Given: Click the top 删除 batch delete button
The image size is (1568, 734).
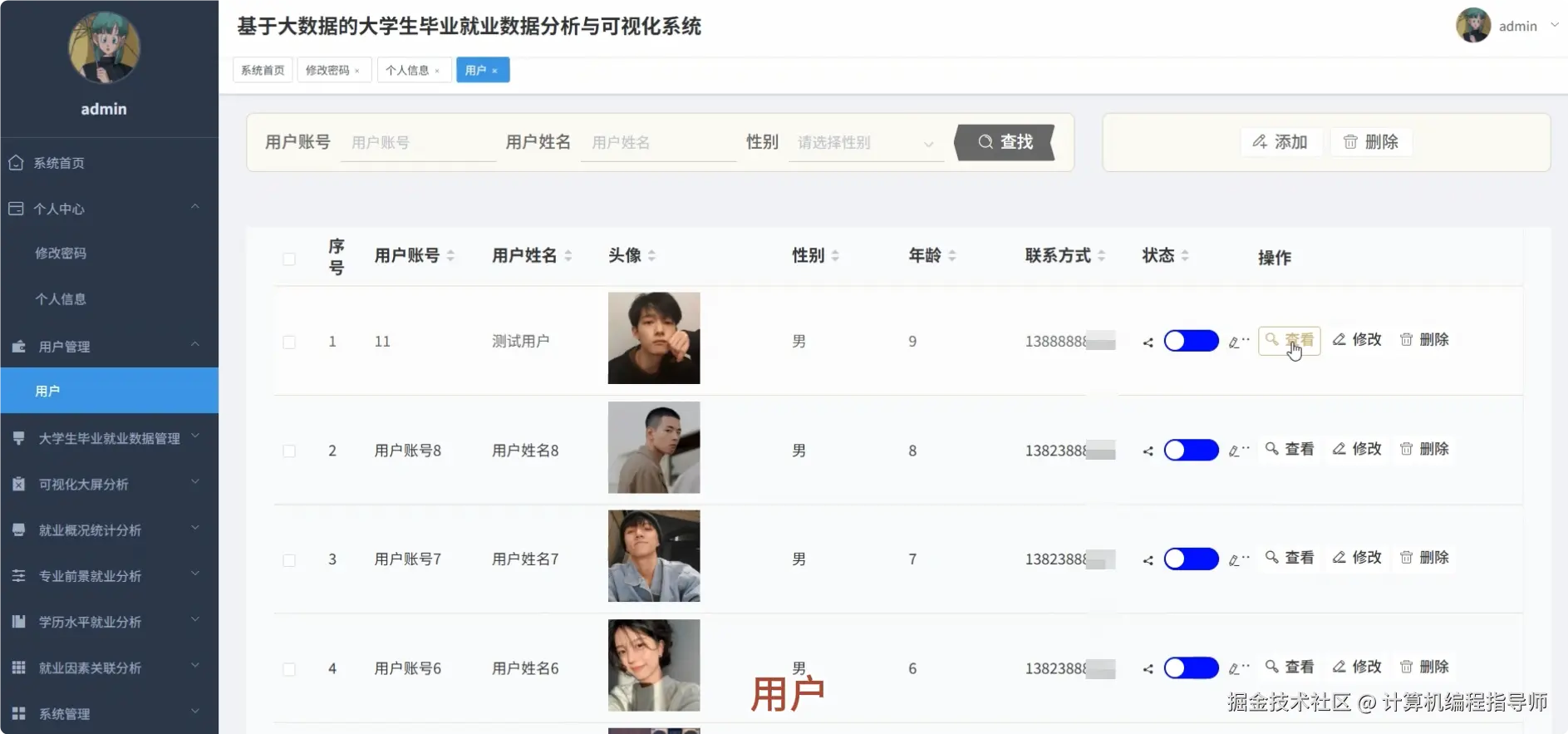Looking at the screenshot, I should (1371, 142).
